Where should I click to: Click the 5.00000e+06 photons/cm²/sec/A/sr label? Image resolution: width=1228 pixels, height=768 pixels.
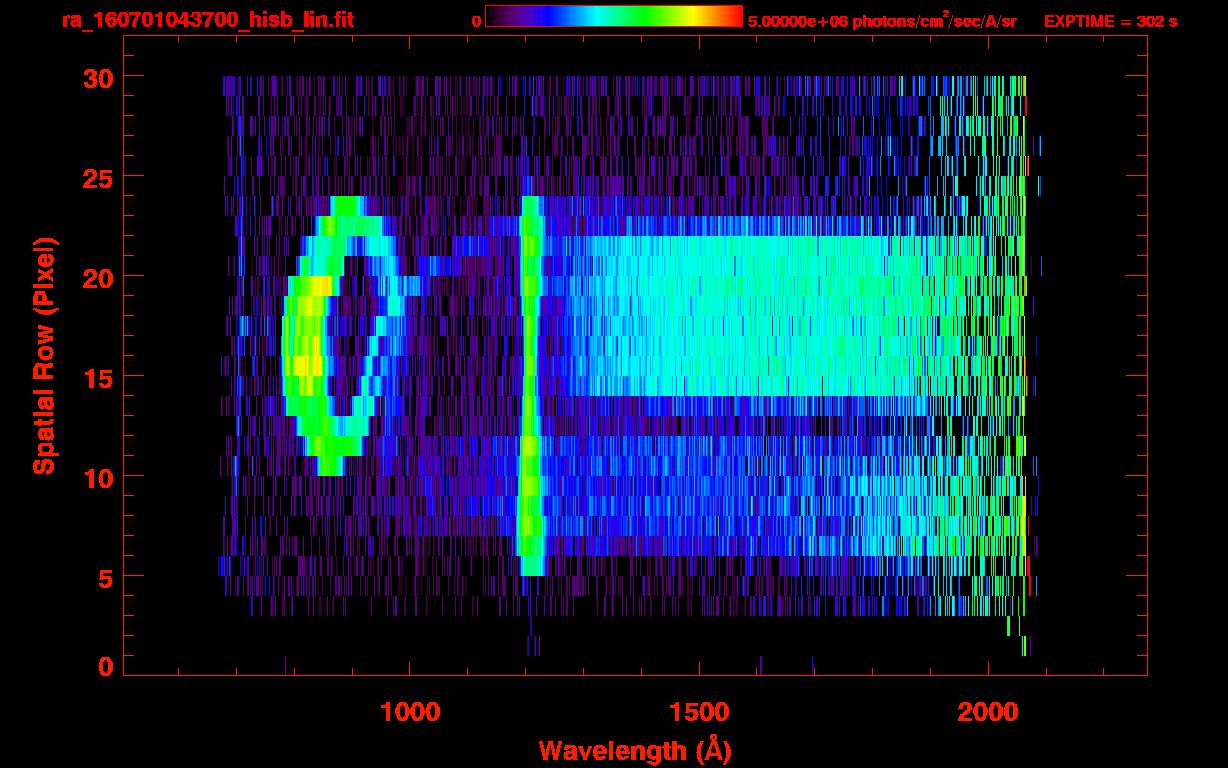882,21
